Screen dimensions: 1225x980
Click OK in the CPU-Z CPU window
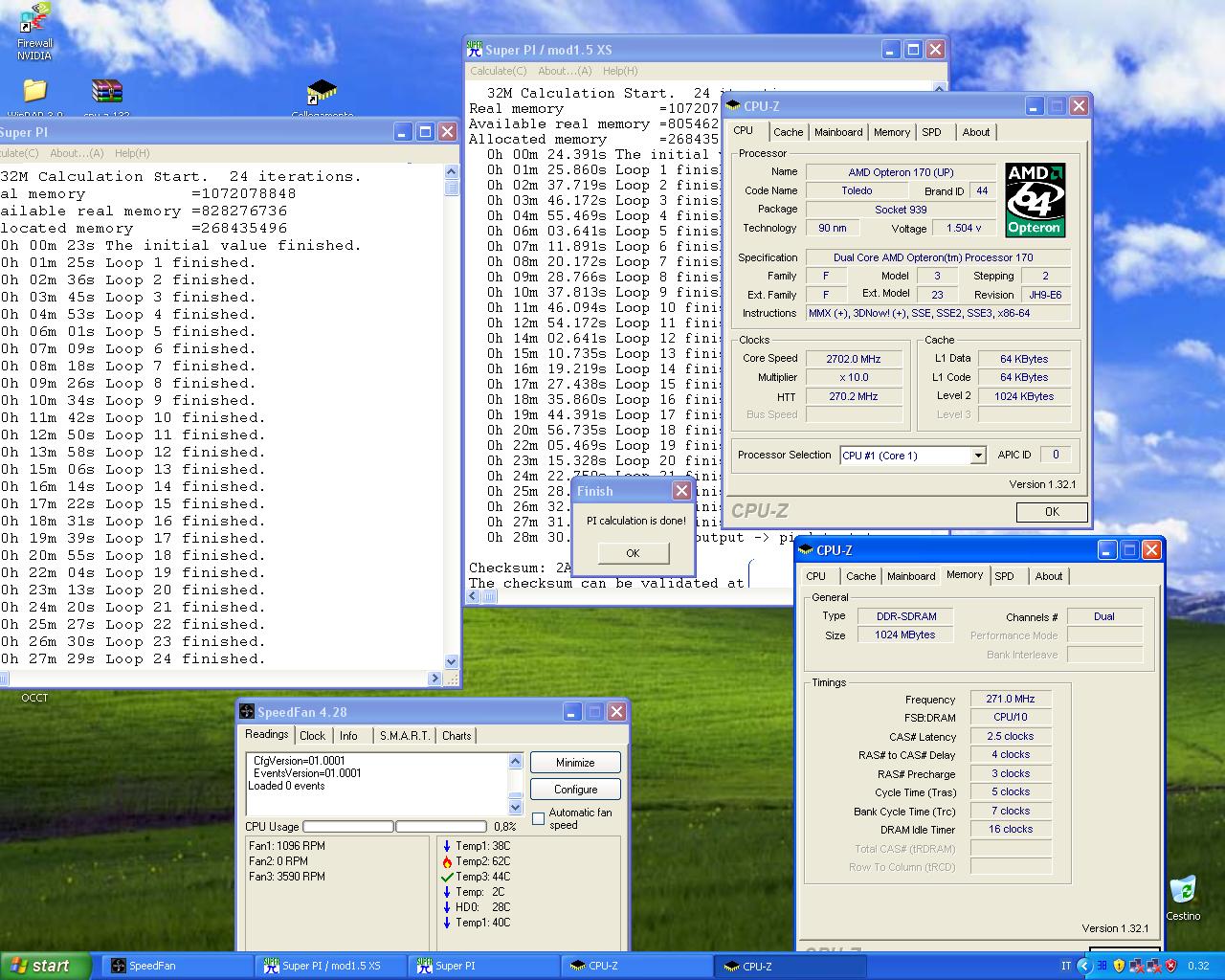click(x=1052, y=512)
